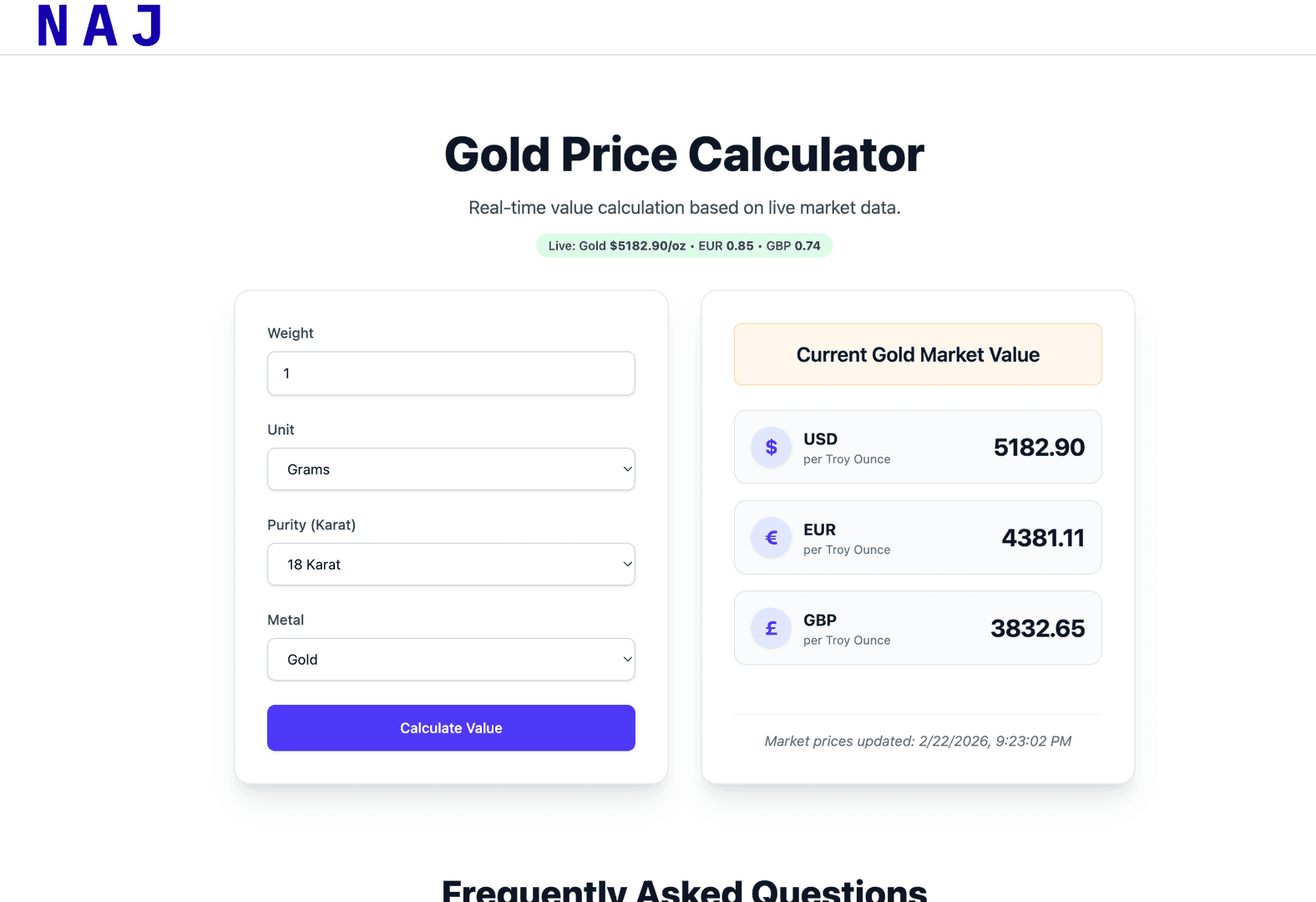Click inside the Weight input field

coord(451,373)
